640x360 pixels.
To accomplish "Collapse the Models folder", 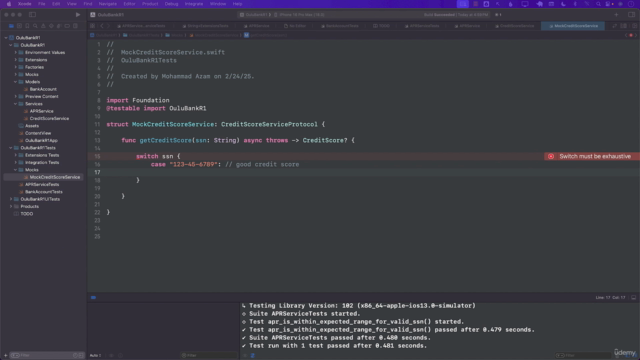I will pos(16,82).
